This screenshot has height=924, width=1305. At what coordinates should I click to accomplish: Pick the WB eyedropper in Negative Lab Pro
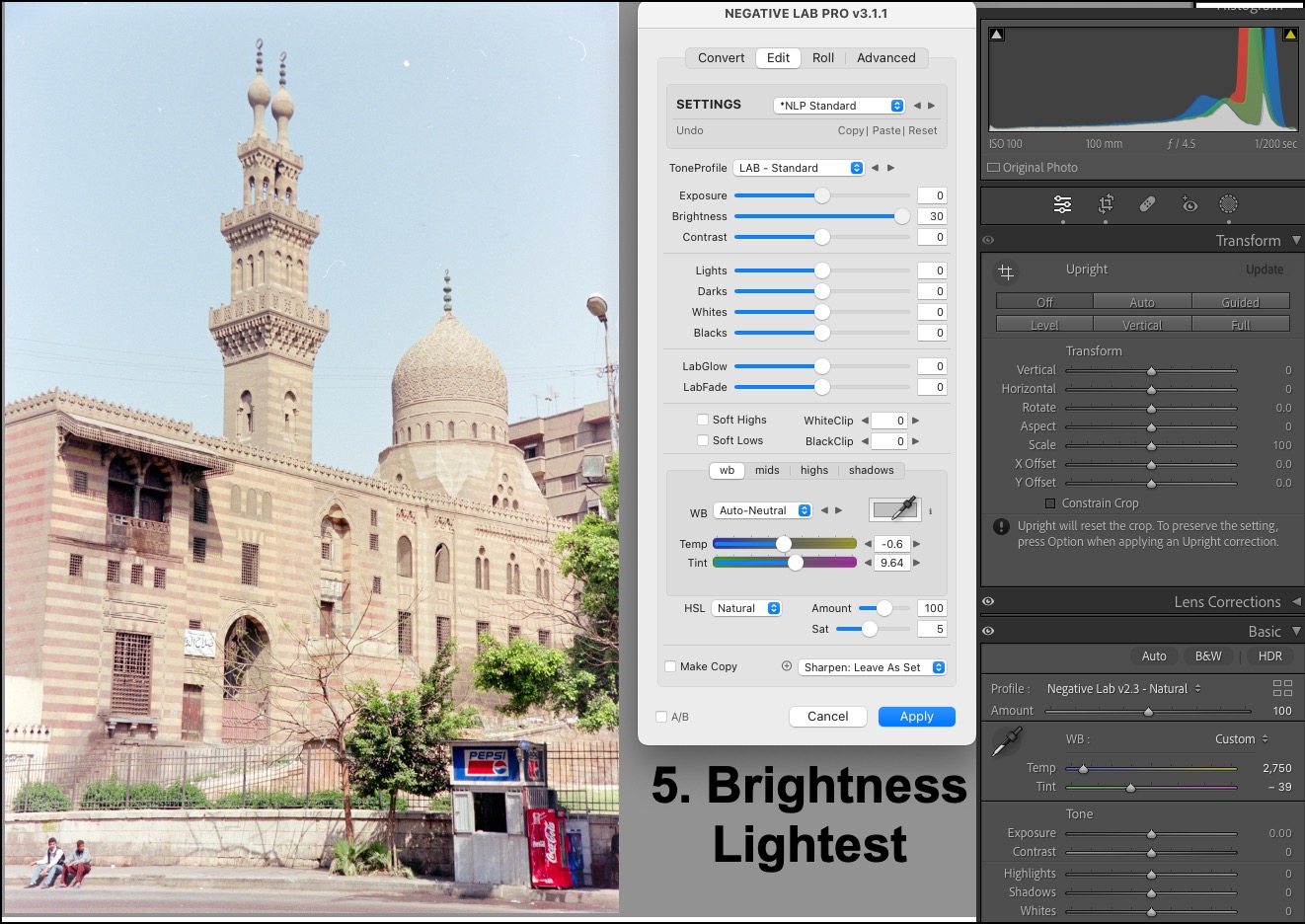(894, 509)
